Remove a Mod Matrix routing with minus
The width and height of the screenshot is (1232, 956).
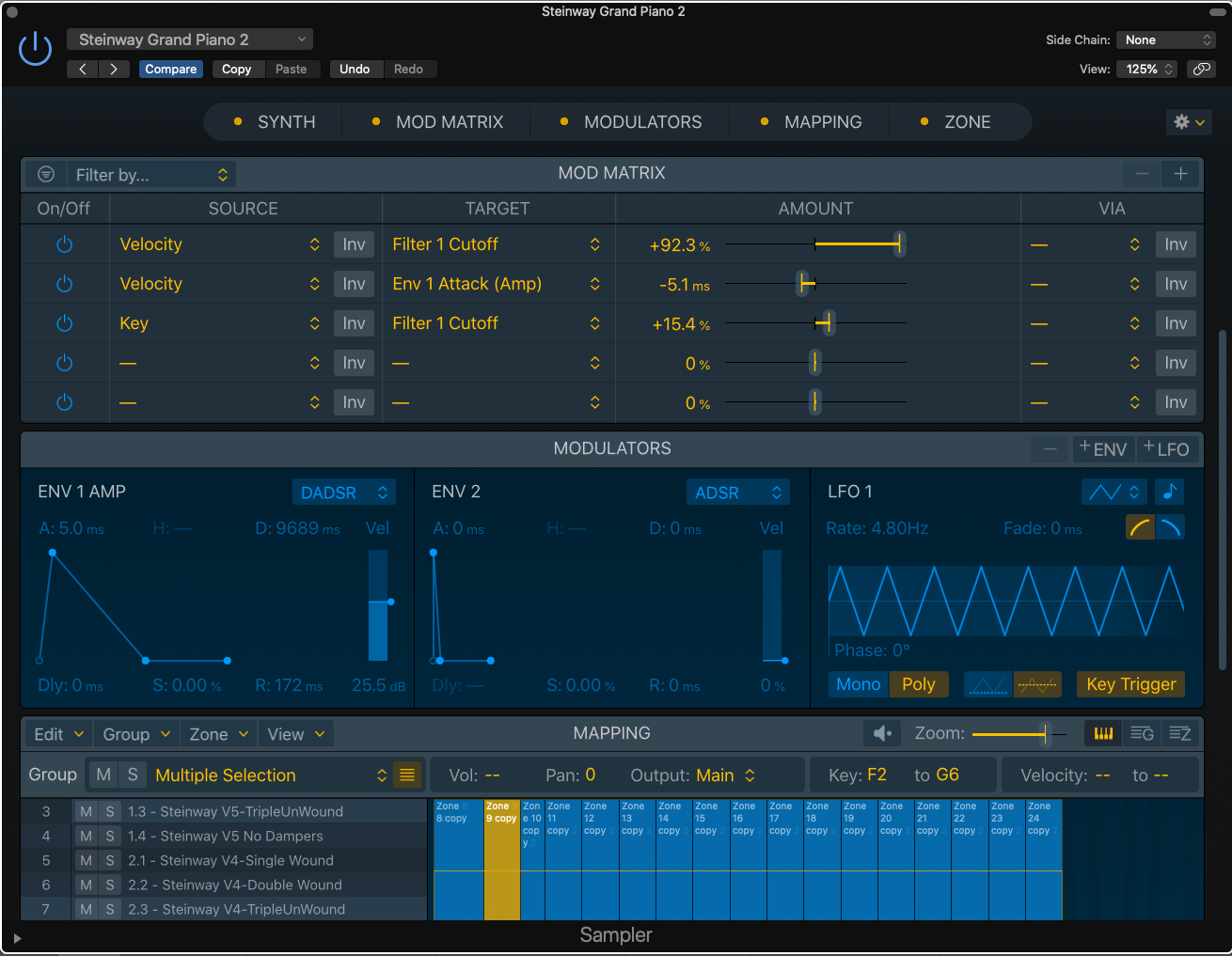coord(1142,174)
